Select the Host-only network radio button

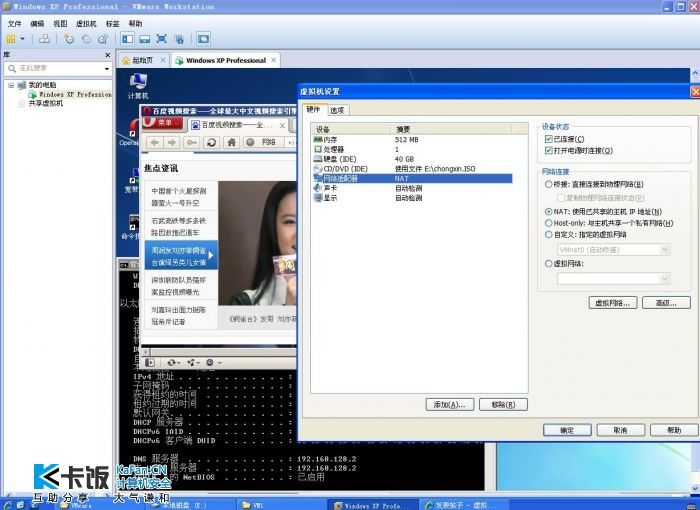[548, 223]
